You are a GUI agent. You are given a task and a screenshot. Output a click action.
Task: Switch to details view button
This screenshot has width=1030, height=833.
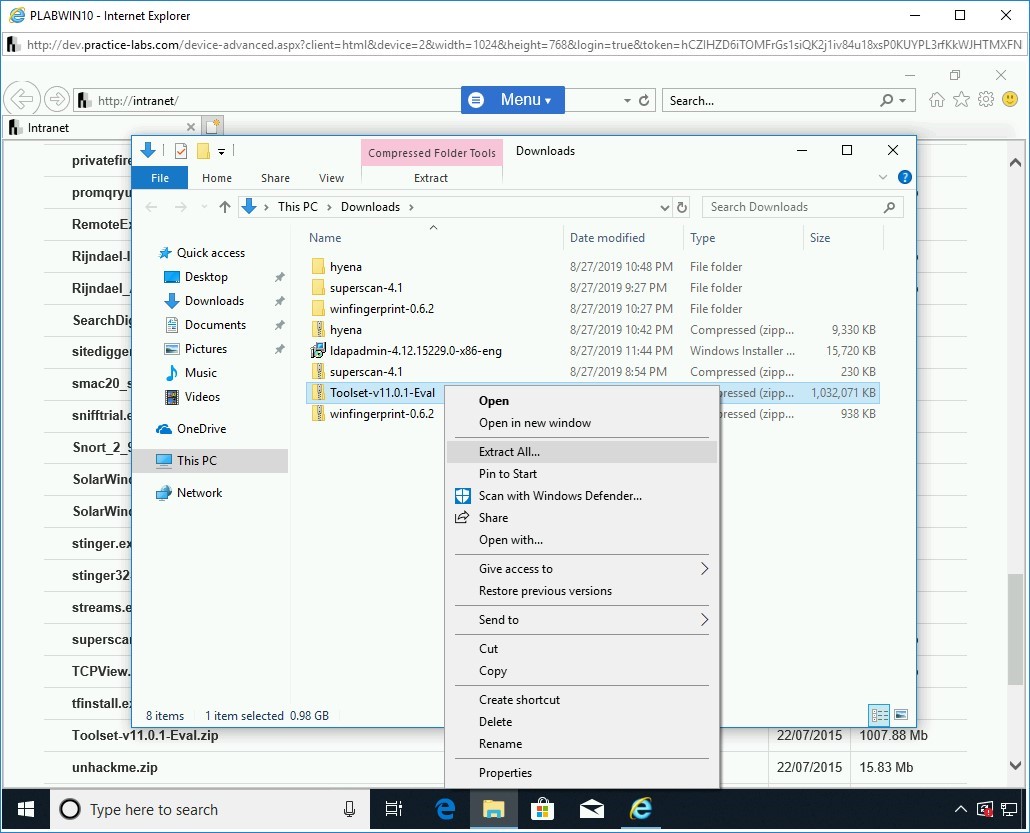[x=880, y=715]
